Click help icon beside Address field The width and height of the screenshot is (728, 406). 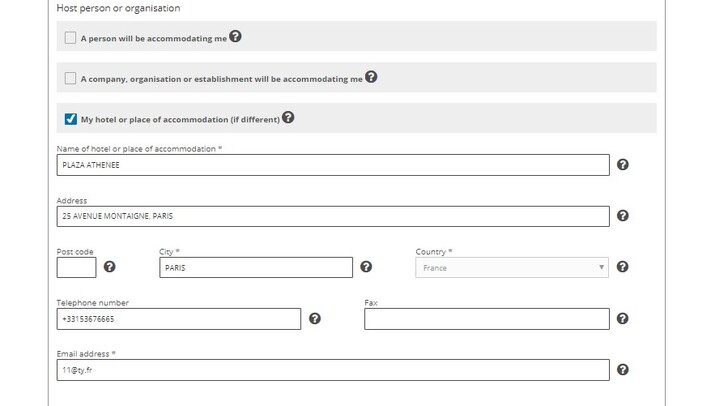click(623, 216)
